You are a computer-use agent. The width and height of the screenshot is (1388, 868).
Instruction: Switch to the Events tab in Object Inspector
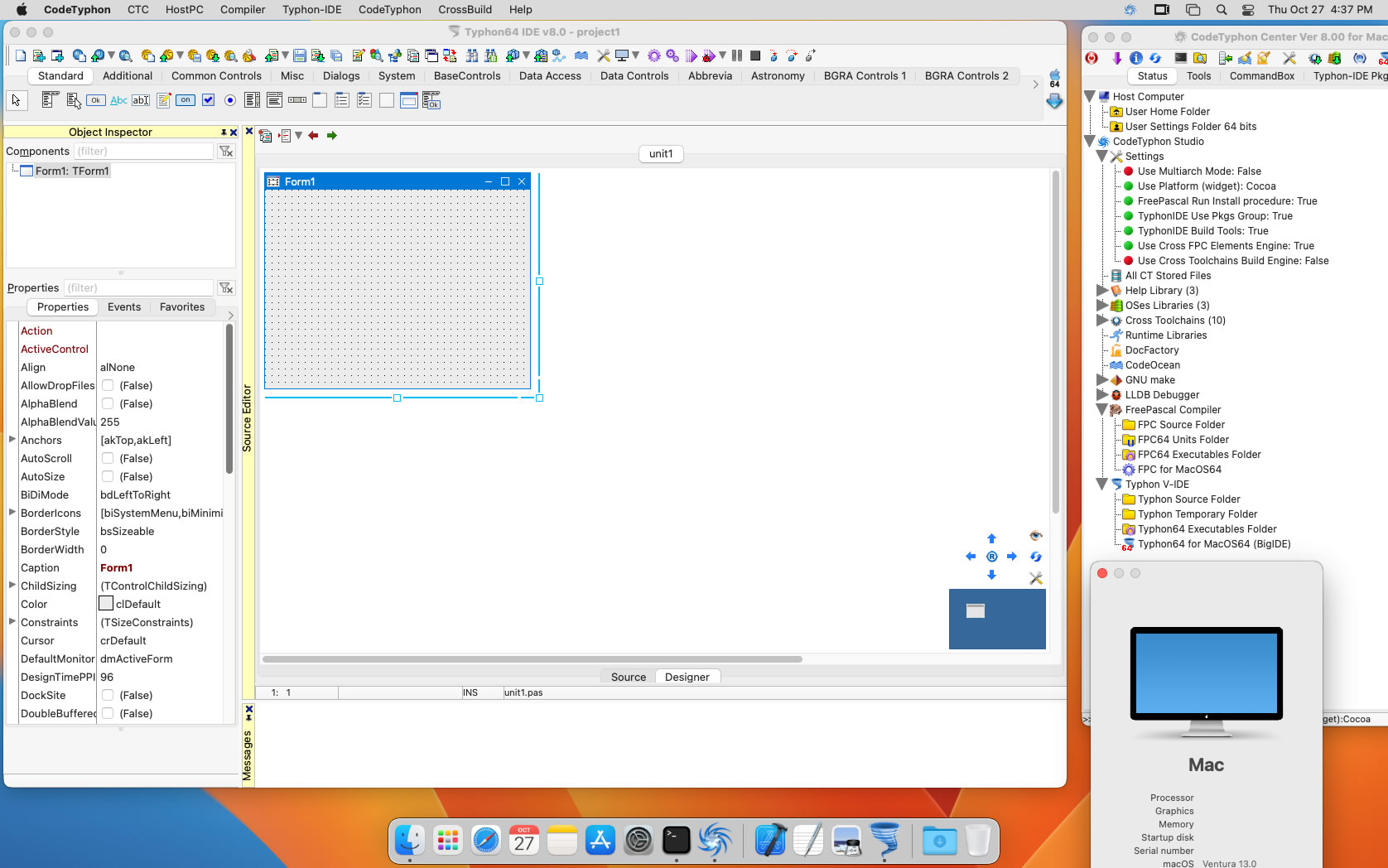124,306
